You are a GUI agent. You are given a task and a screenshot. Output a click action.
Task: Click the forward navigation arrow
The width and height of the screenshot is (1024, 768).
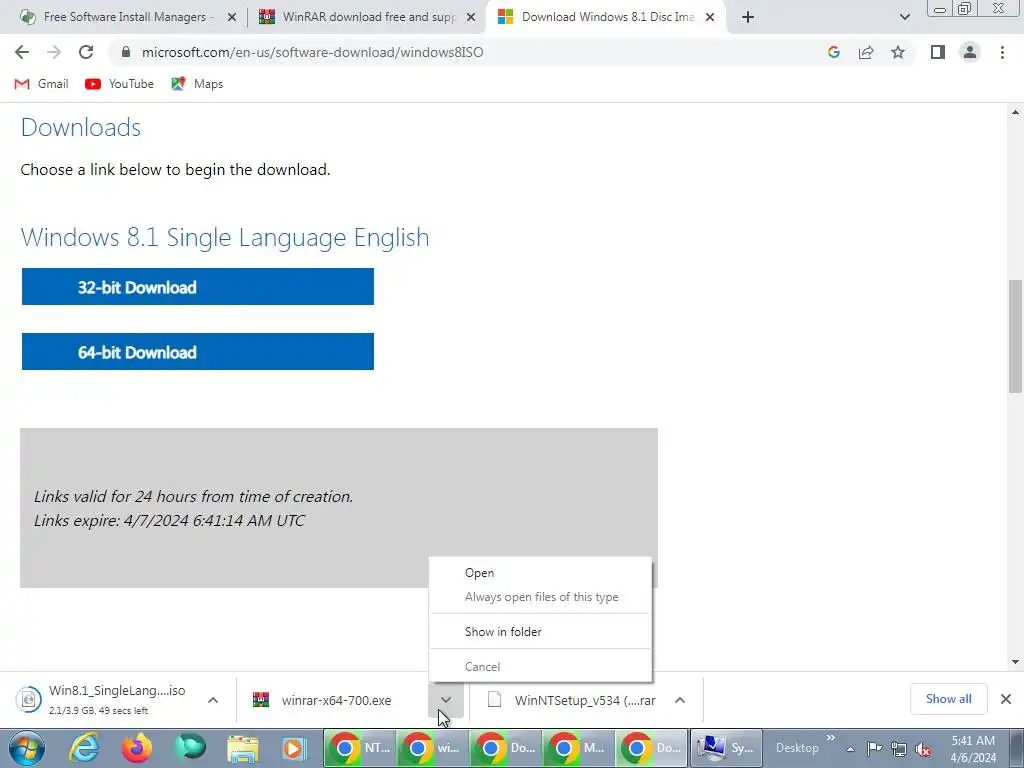point(54,52)
